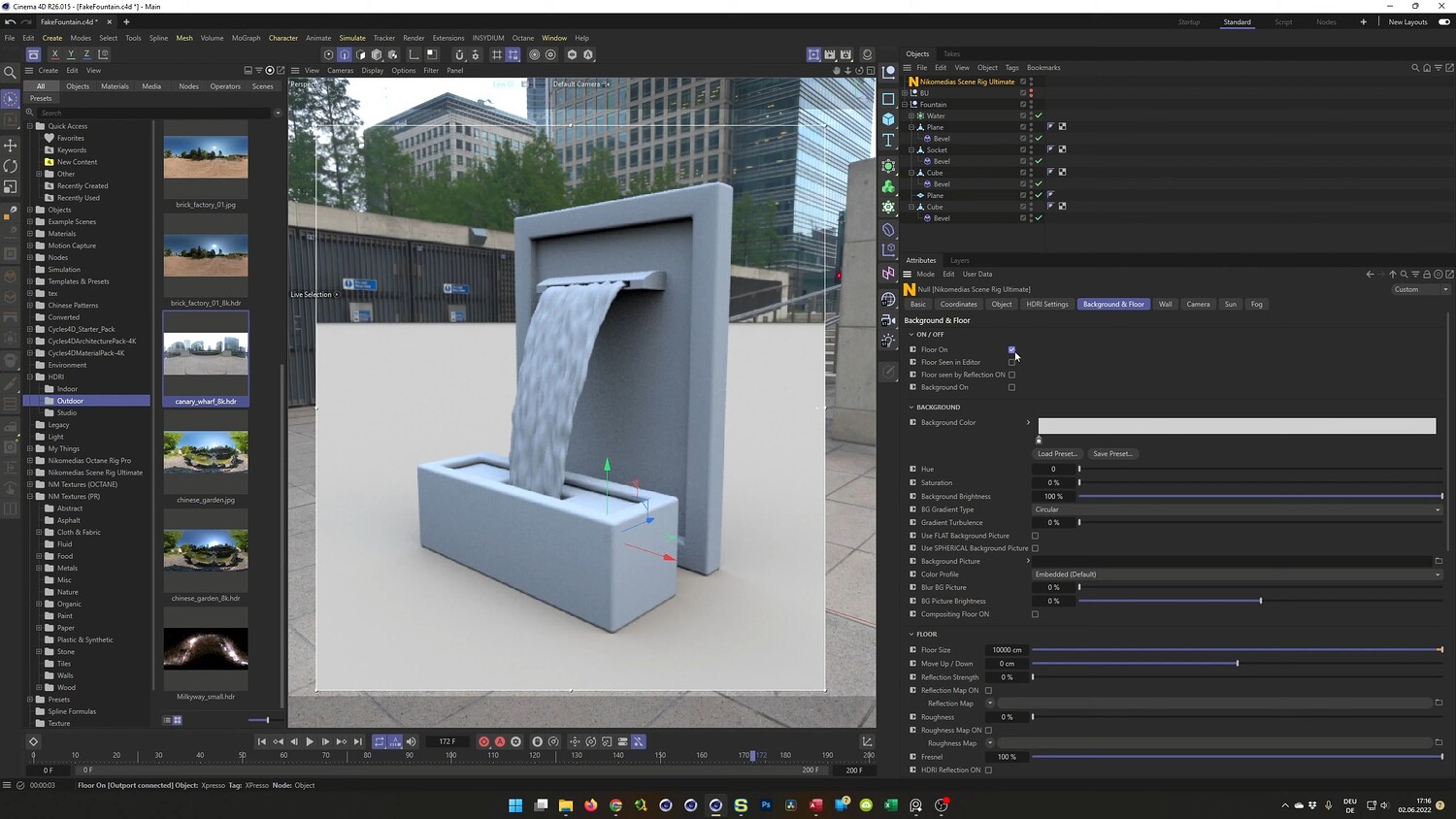Open the Materials tab in asset browser

click(x=115, y=86)
